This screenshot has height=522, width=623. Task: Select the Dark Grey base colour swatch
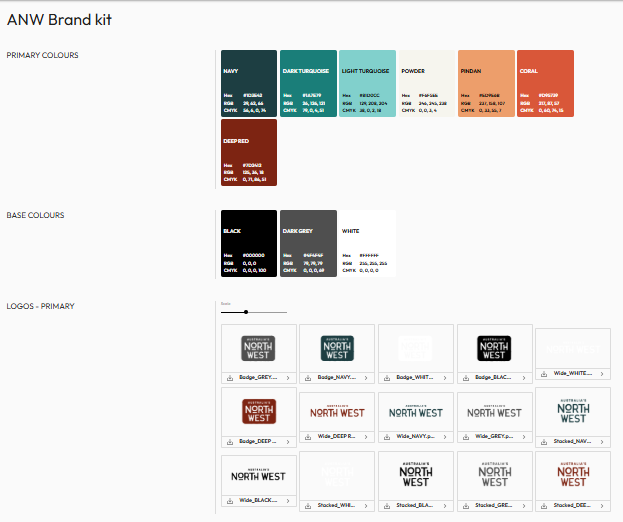click(308, 244)
